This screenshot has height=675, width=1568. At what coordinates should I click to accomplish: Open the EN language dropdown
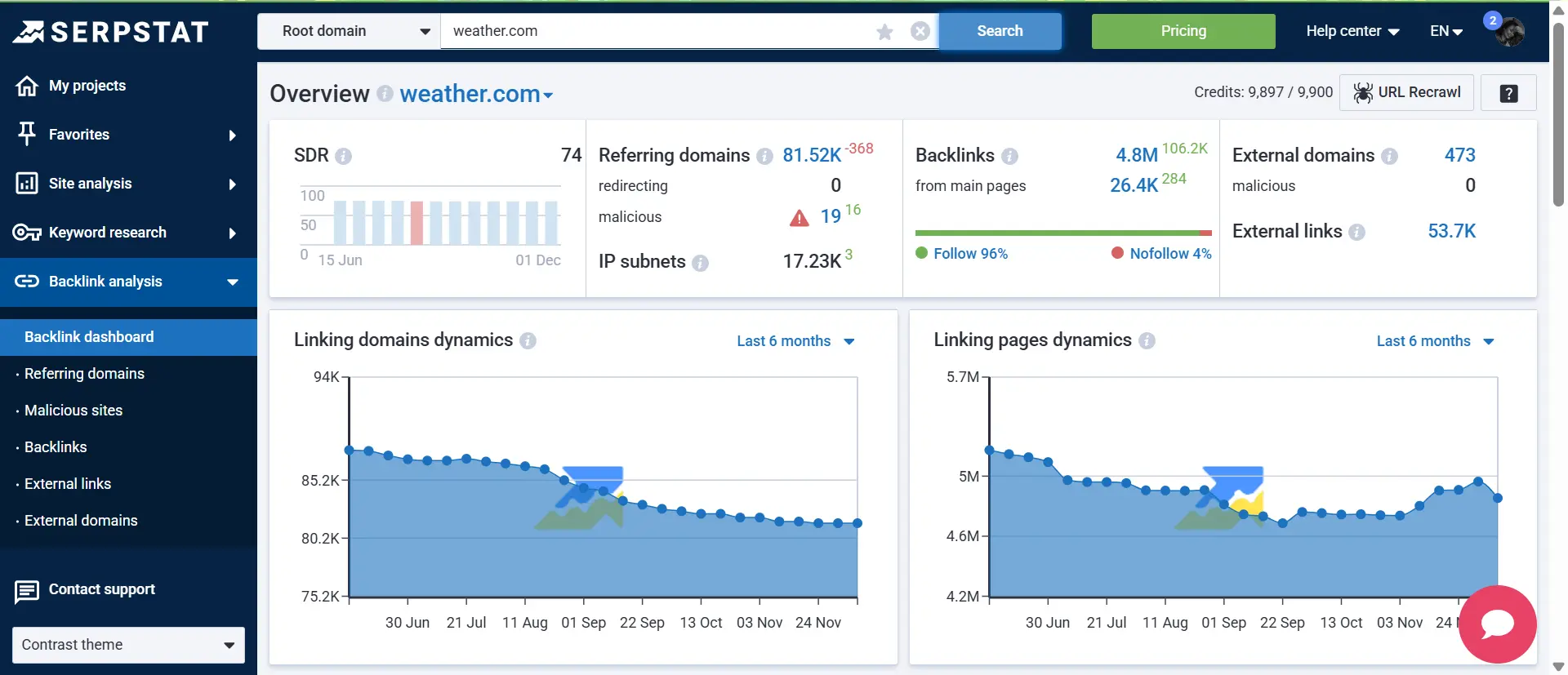click(1445, 31)
